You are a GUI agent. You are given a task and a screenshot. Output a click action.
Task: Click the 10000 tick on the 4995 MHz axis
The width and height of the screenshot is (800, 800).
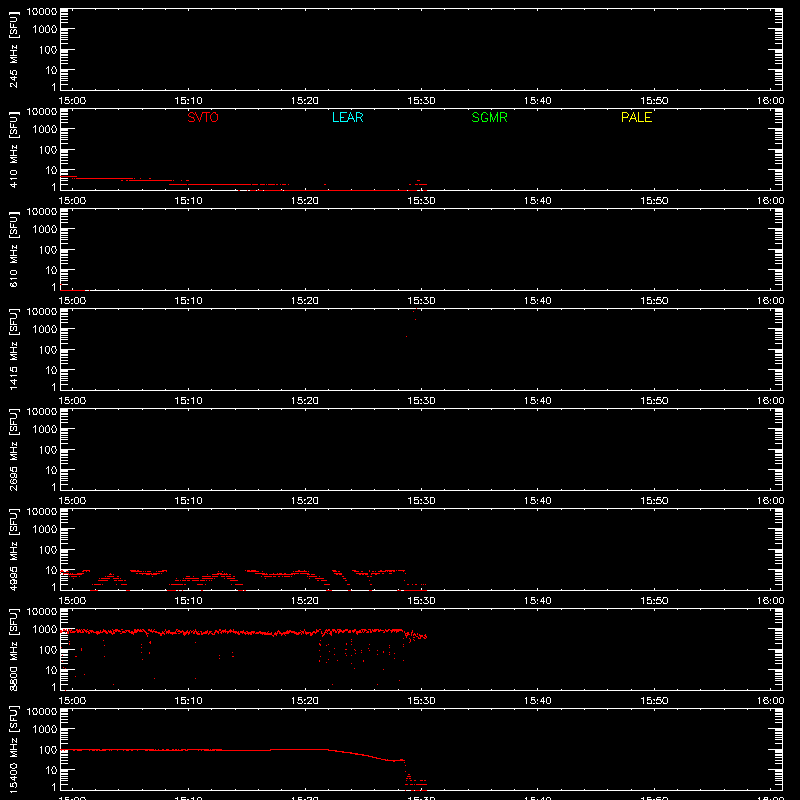pyautogui.click(x=42, y=512)
